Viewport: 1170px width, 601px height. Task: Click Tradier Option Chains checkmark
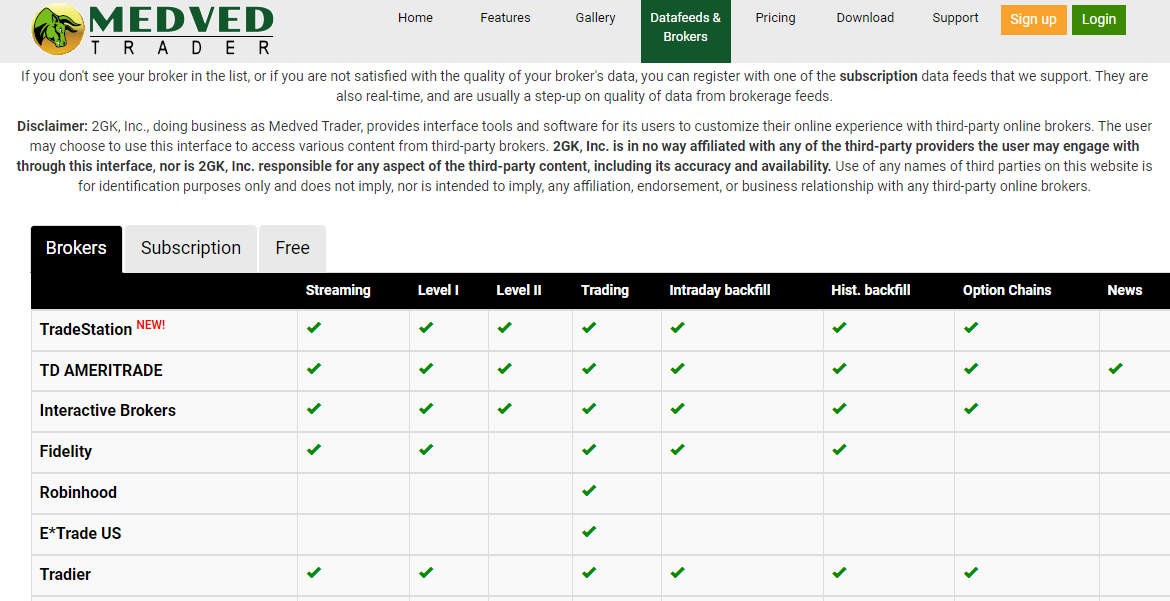coord(971,573)
